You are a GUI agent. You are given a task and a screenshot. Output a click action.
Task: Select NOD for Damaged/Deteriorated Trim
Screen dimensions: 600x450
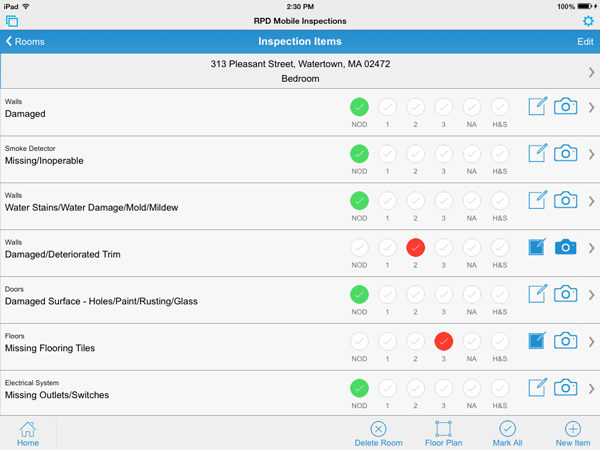pyautogui.click(x=359, y=248)
